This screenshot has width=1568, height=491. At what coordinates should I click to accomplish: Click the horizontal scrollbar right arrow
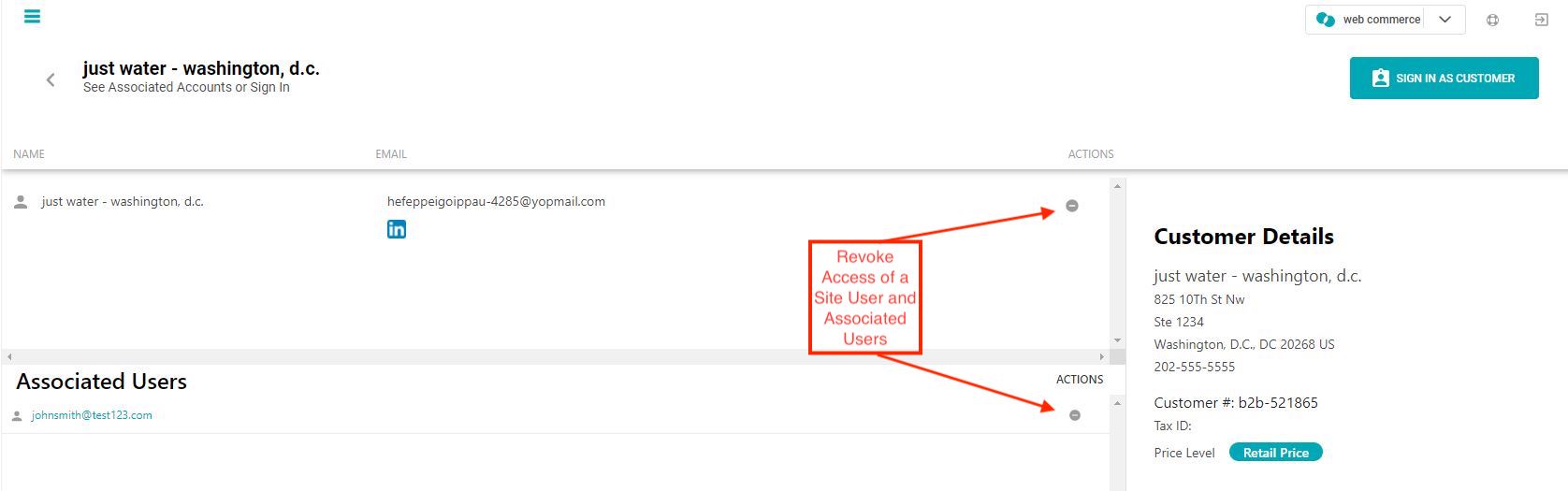(1102, 357)
